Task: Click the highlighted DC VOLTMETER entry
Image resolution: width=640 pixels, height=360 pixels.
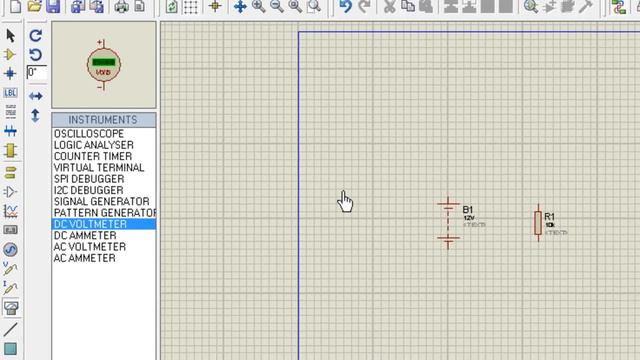Action: pyautogui.click(x=104, y=224)
